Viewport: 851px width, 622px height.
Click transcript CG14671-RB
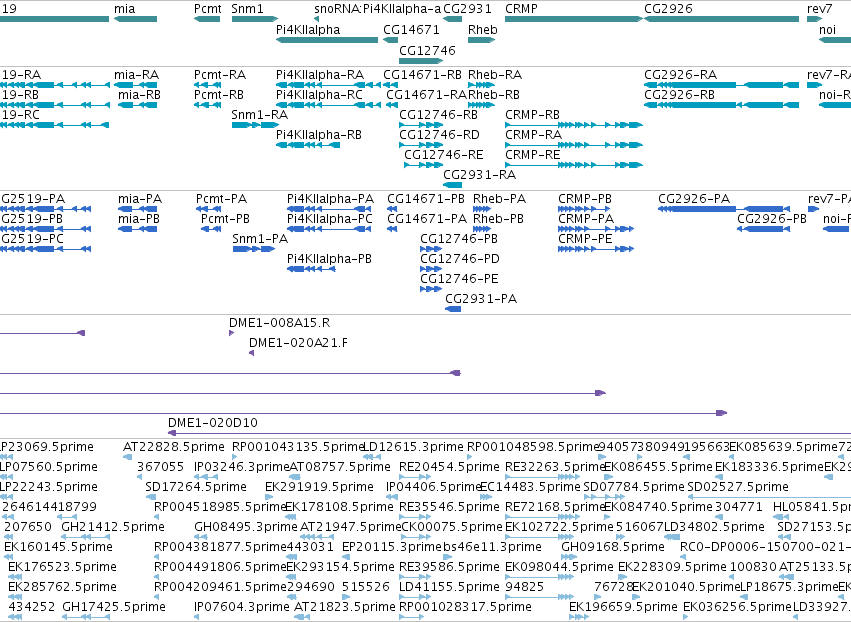[x=390, y=85]
